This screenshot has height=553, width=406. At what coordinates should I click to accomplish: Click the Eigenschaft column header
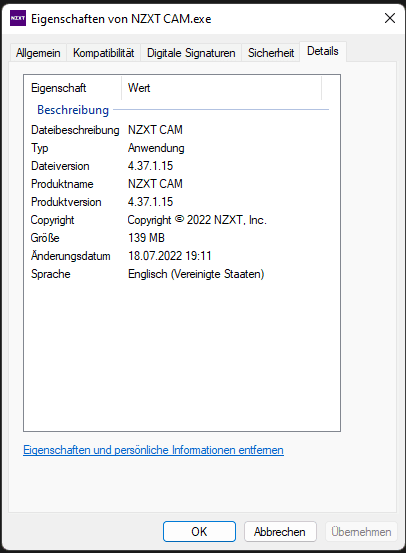pos(73,88)
